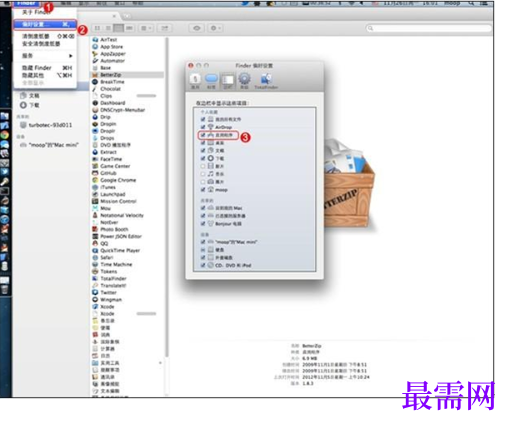
Task: Switch to 通用 preferences tab
Action: (195, 81)
